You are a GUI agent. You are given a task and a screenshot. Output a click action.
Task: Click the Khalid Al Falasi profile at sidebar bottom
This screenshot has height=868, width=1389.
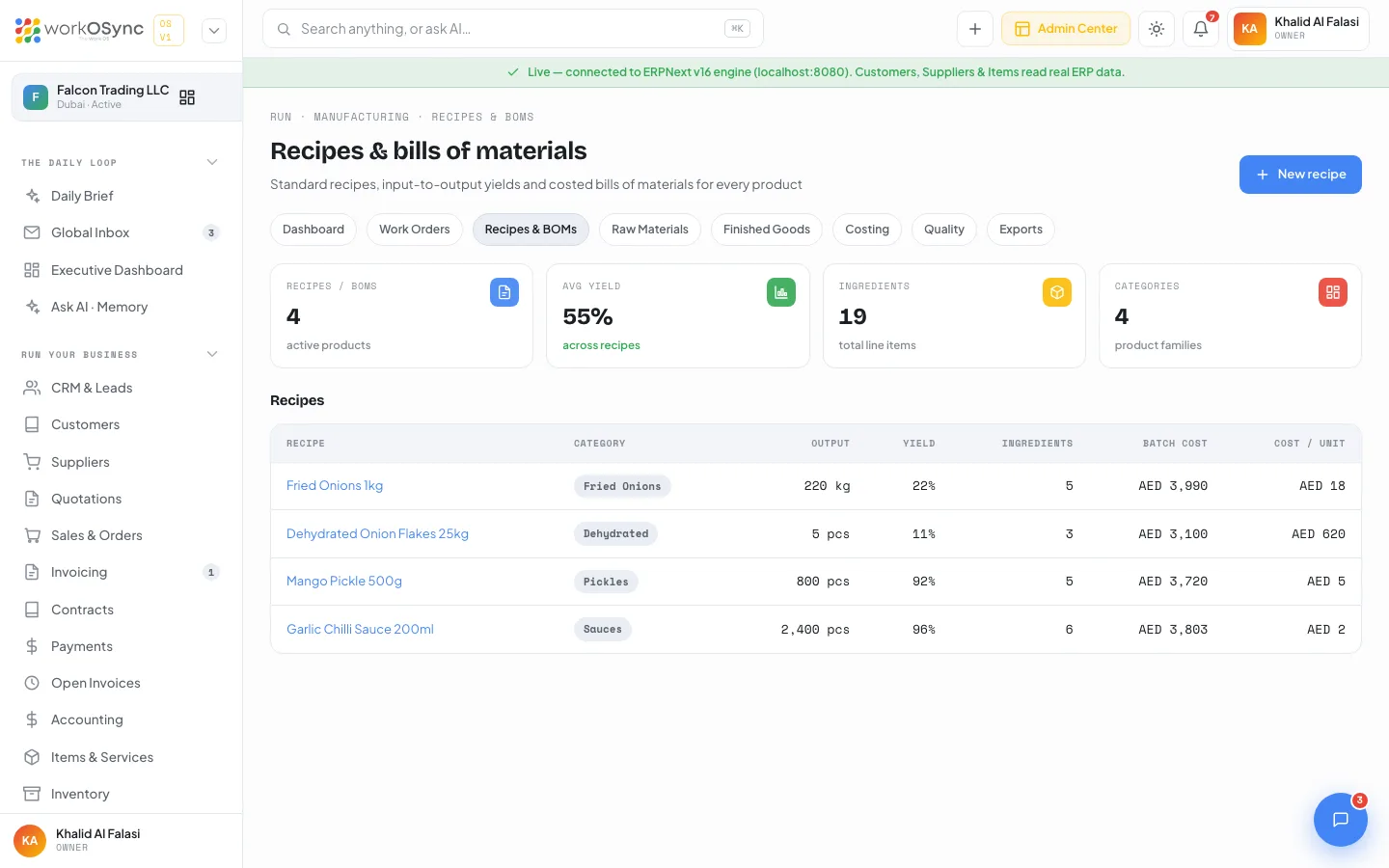[x=121, y=840]
